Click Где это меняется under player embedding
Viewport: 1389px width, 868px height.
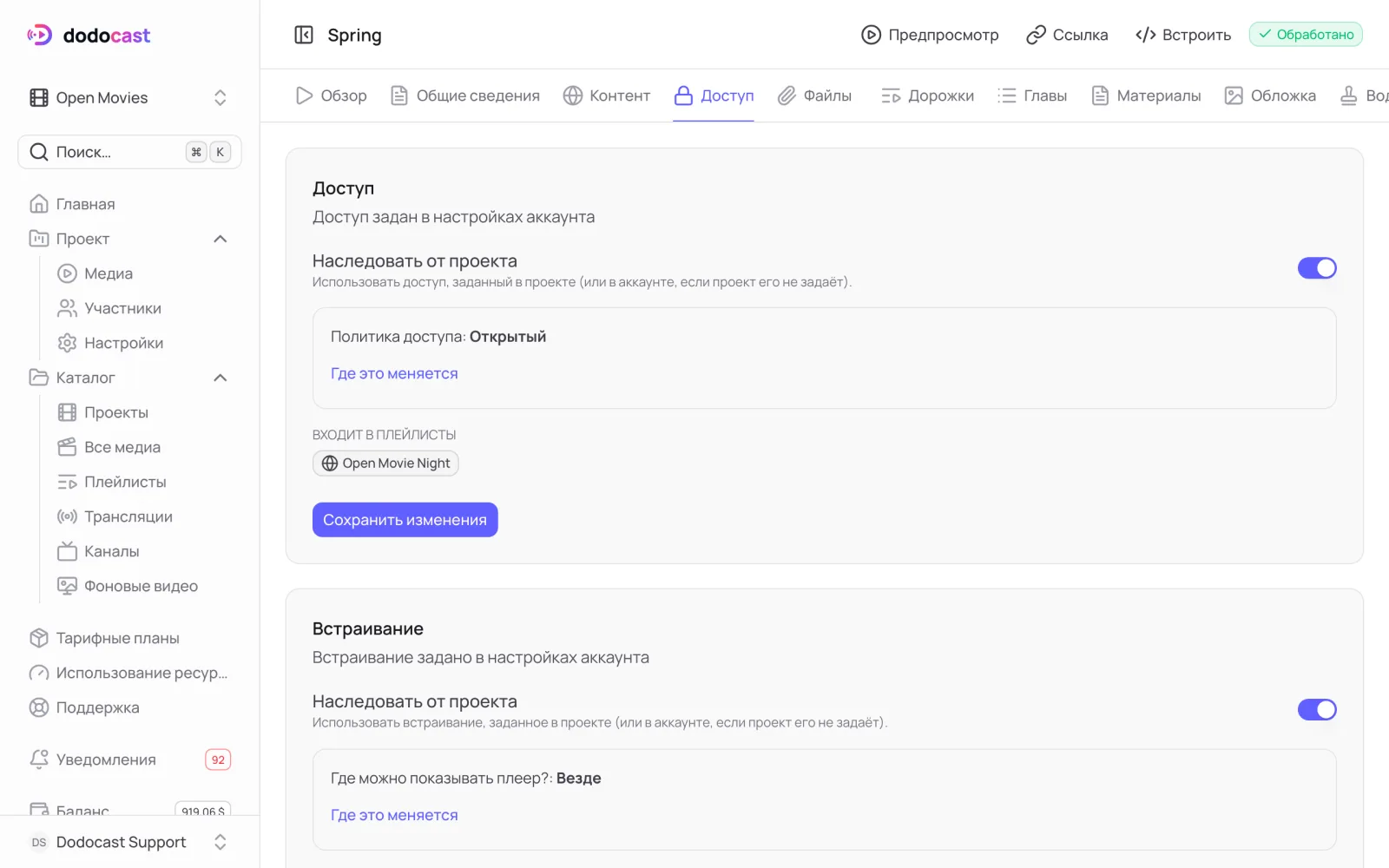click(x=394, y=815)
